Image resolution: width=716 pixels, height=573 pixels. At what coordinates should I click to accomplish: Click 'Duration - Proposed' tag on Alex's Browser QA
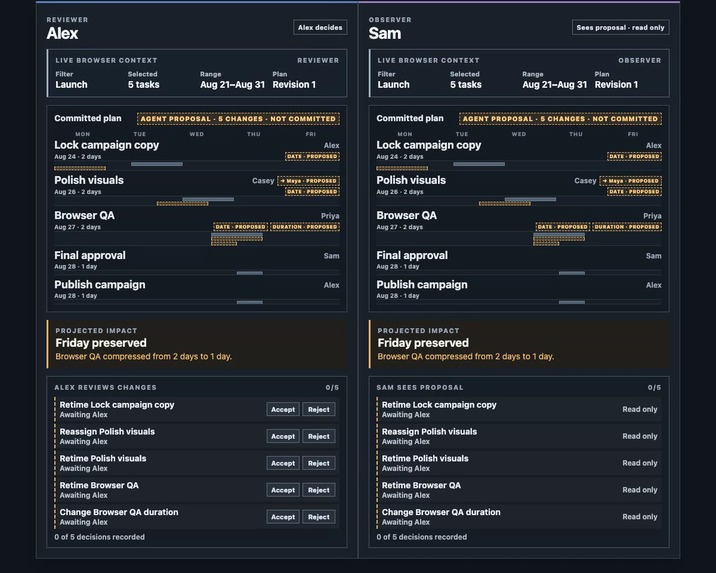point(305,227)
